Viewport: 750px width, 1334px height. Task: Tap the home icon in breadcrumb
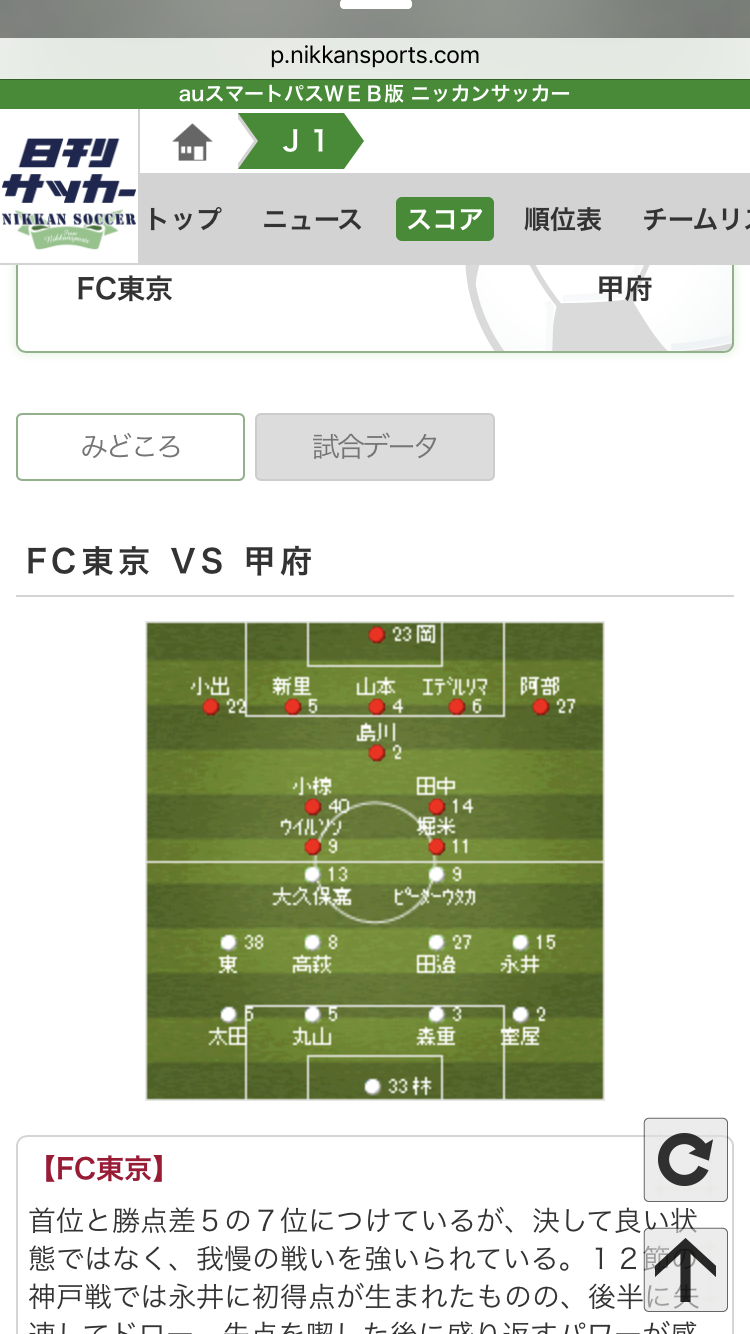[x=193, y=142]
